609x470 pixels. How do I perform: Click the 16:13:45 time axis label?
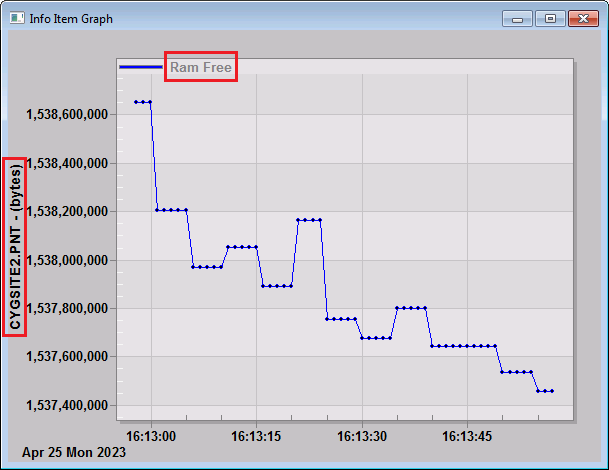(x=467, y=436)
